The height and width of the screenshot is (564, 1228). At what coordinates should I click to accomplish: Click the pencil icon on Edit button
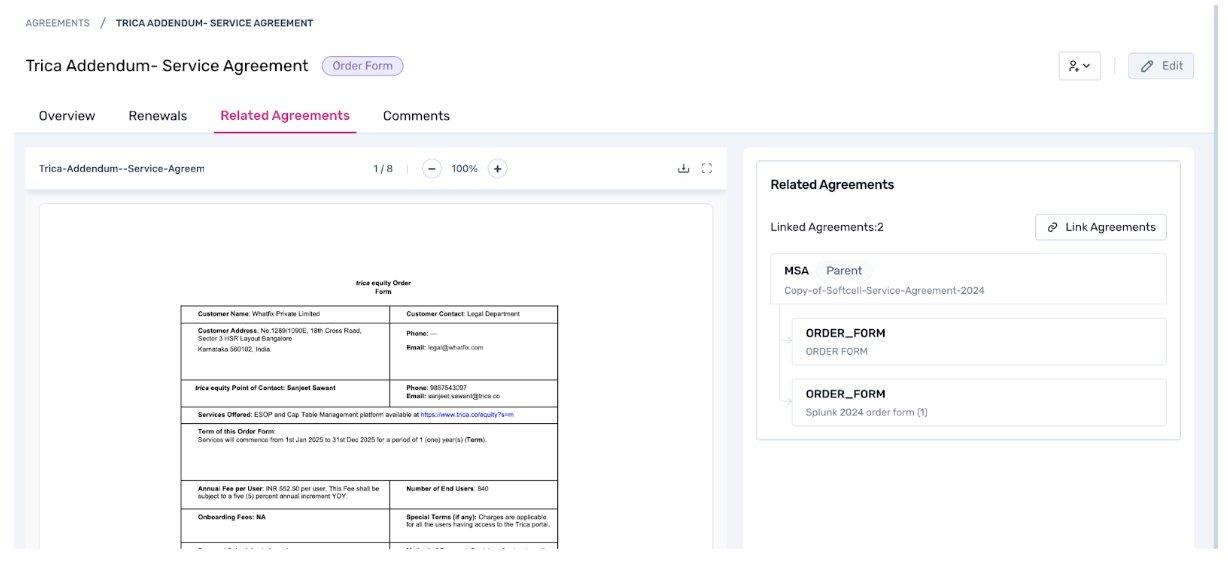pos(1147,66)
